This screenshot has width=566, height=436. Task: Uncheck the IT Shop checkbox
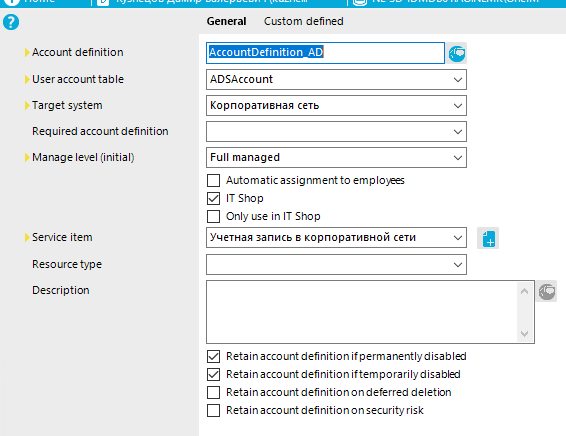click(213, 199)
